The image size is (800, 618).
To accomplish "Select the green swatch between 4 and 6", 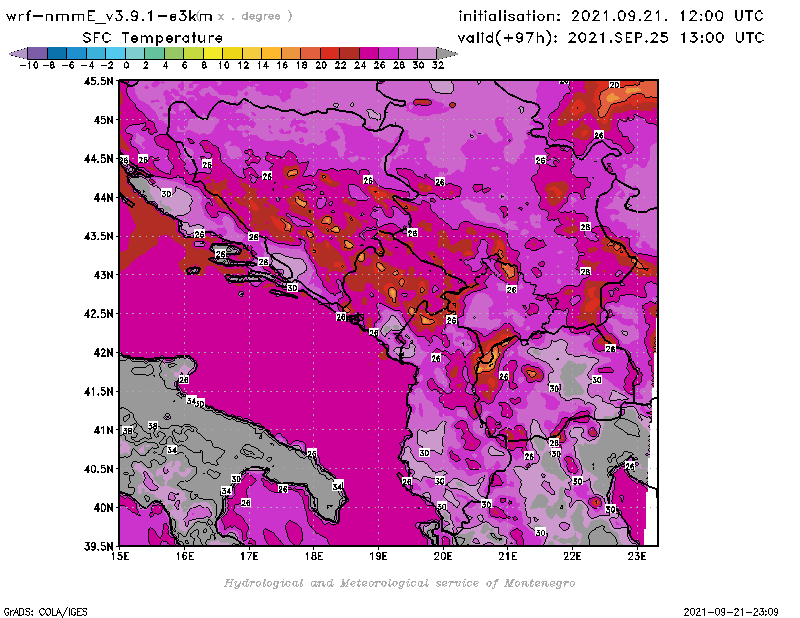I will pyautogui.click(x=174, y=54).
